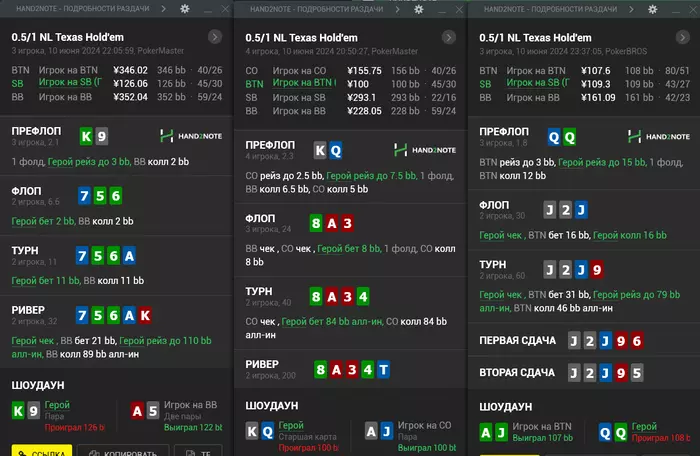Click 'Проиграл 126' result text
This screenshot has height=456, width=700.
pos(75,427)
